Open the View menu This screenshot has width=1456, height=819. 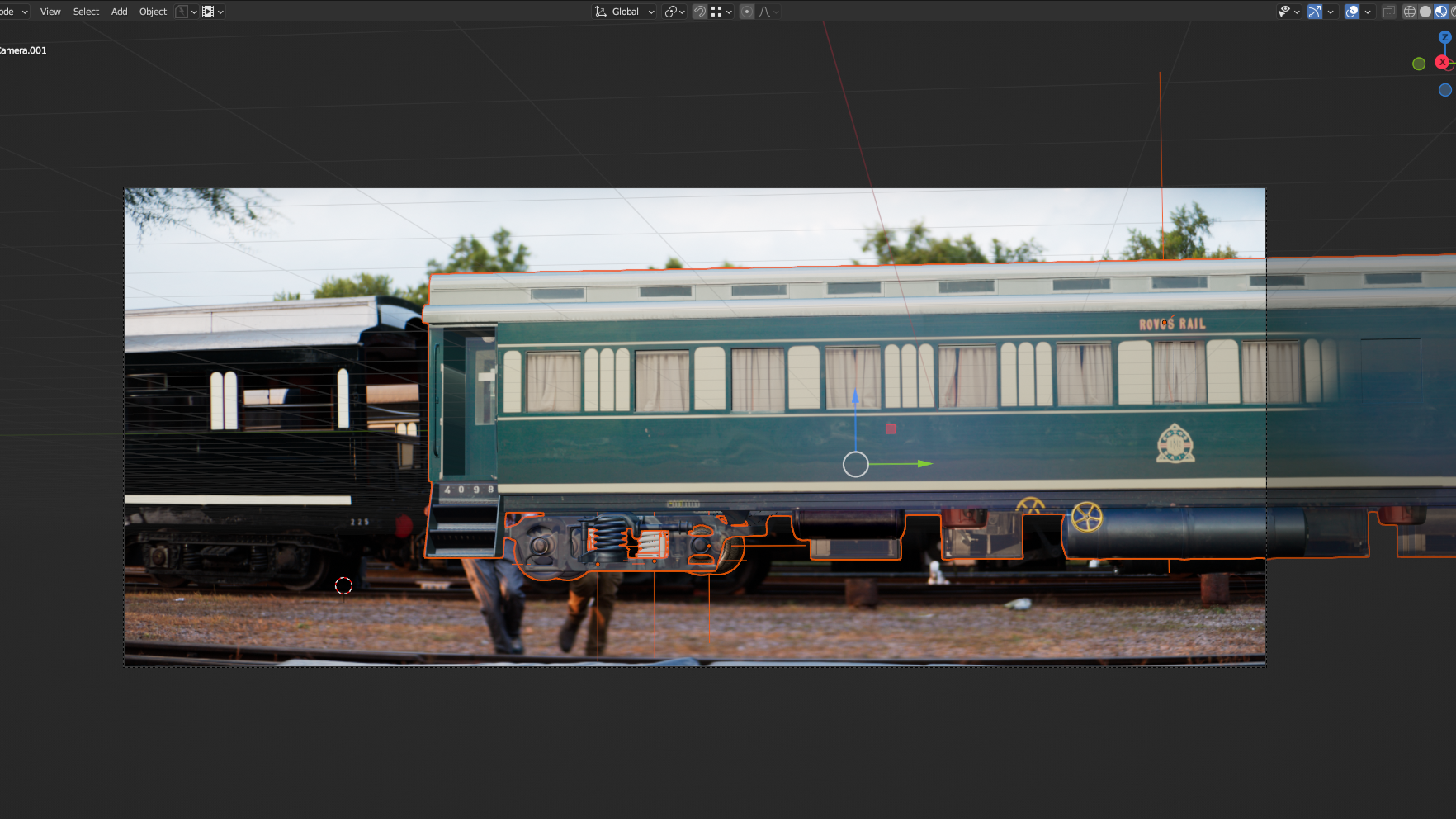pyautogui.click(x=50, y=12)
